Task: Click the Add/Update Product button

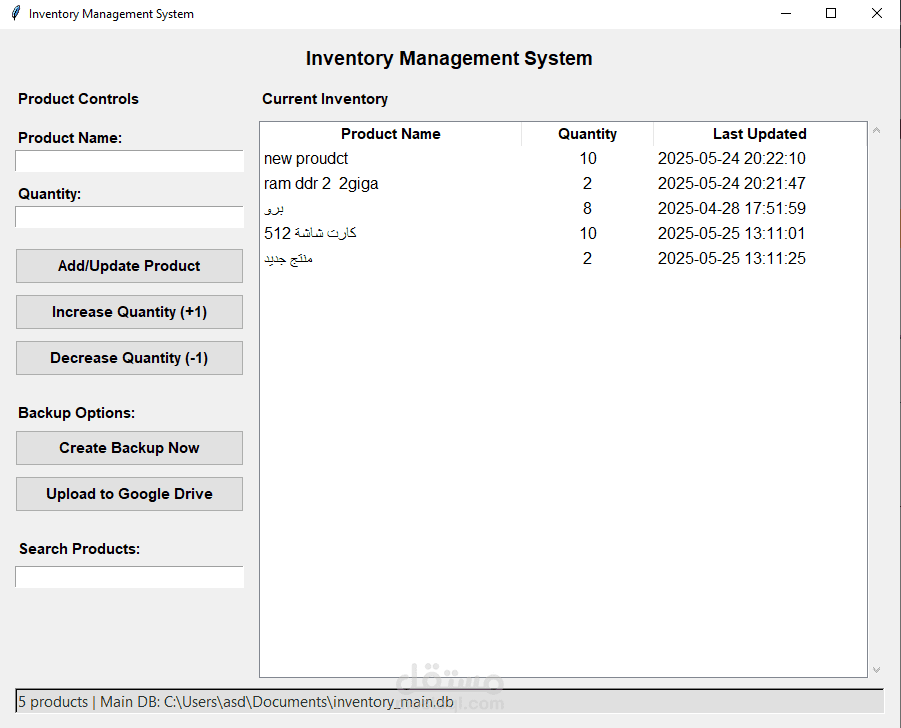Action: click(129, 266)
